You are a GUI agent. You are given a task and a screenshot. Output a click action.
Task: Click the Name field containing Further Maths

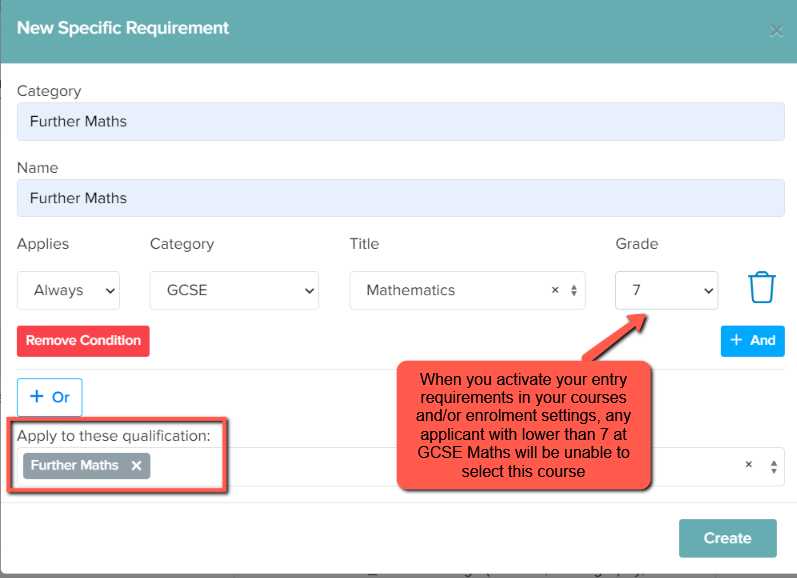click(401, 198)
